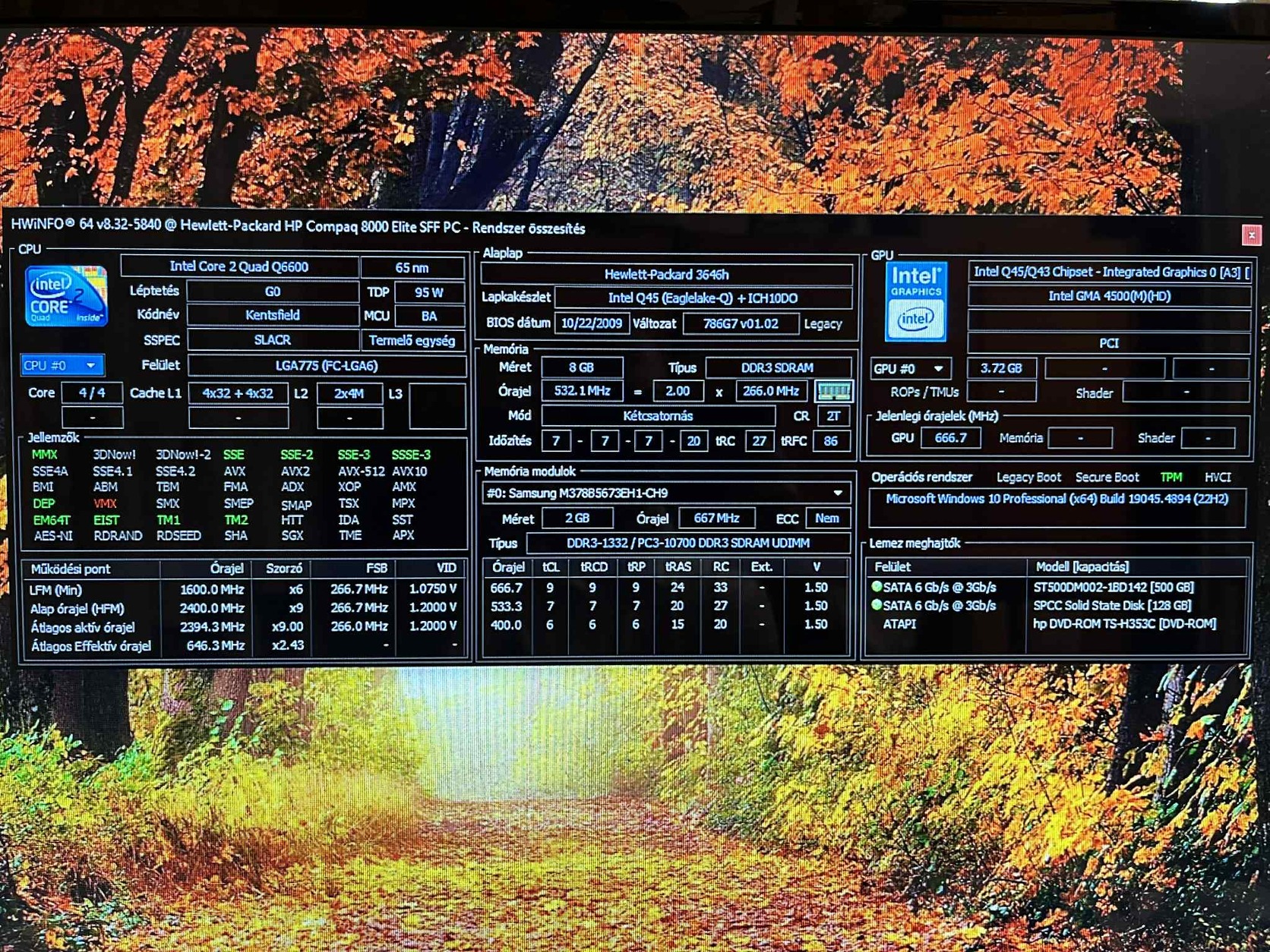Click the "Intel Q45/Q43 Chipset - Integrated Graphics" field
1270x952 pixels.
[x=1109, y=272]
